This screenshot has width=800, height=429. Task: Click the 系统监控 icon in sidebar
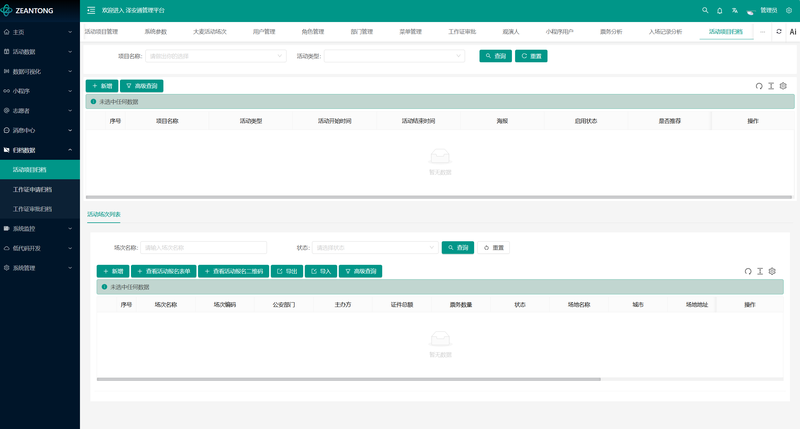point(6,229)
